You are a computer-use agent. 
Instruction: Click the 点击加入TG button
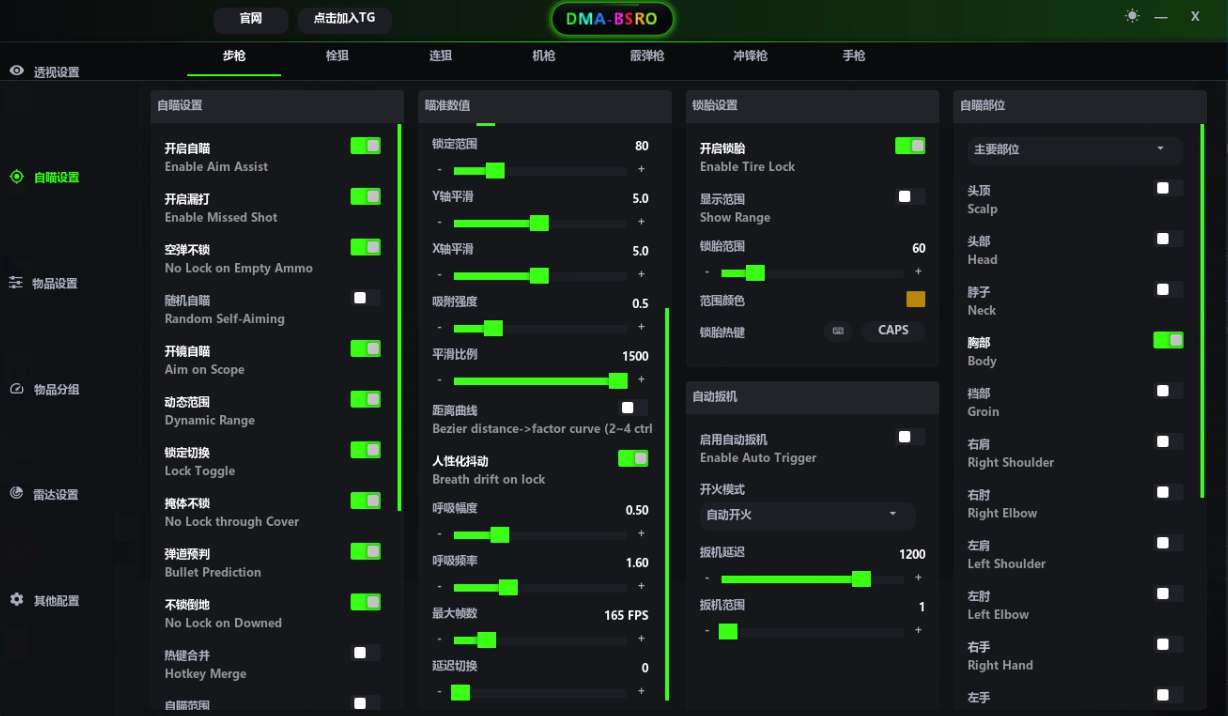[345, 19]
